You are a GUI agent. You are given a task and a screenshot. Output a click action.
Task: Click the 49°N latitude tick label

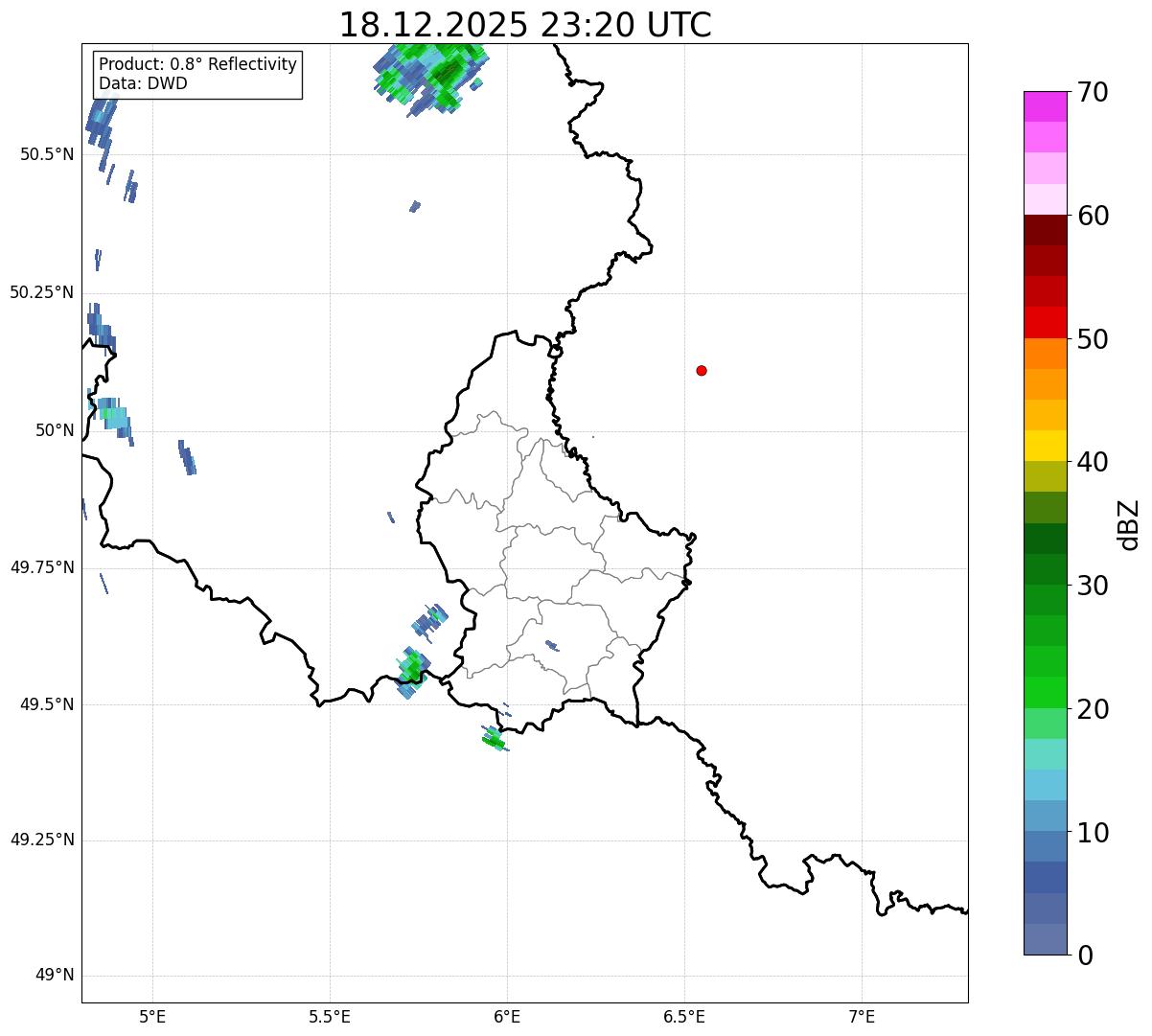point(54,976)
